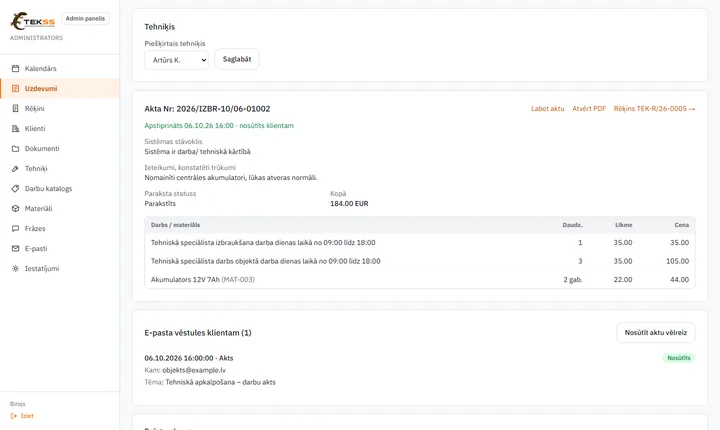Click the Tehniķi wrench icon in sidebar
The width and height of the screenshot is (720, 430).
point(15,169)
